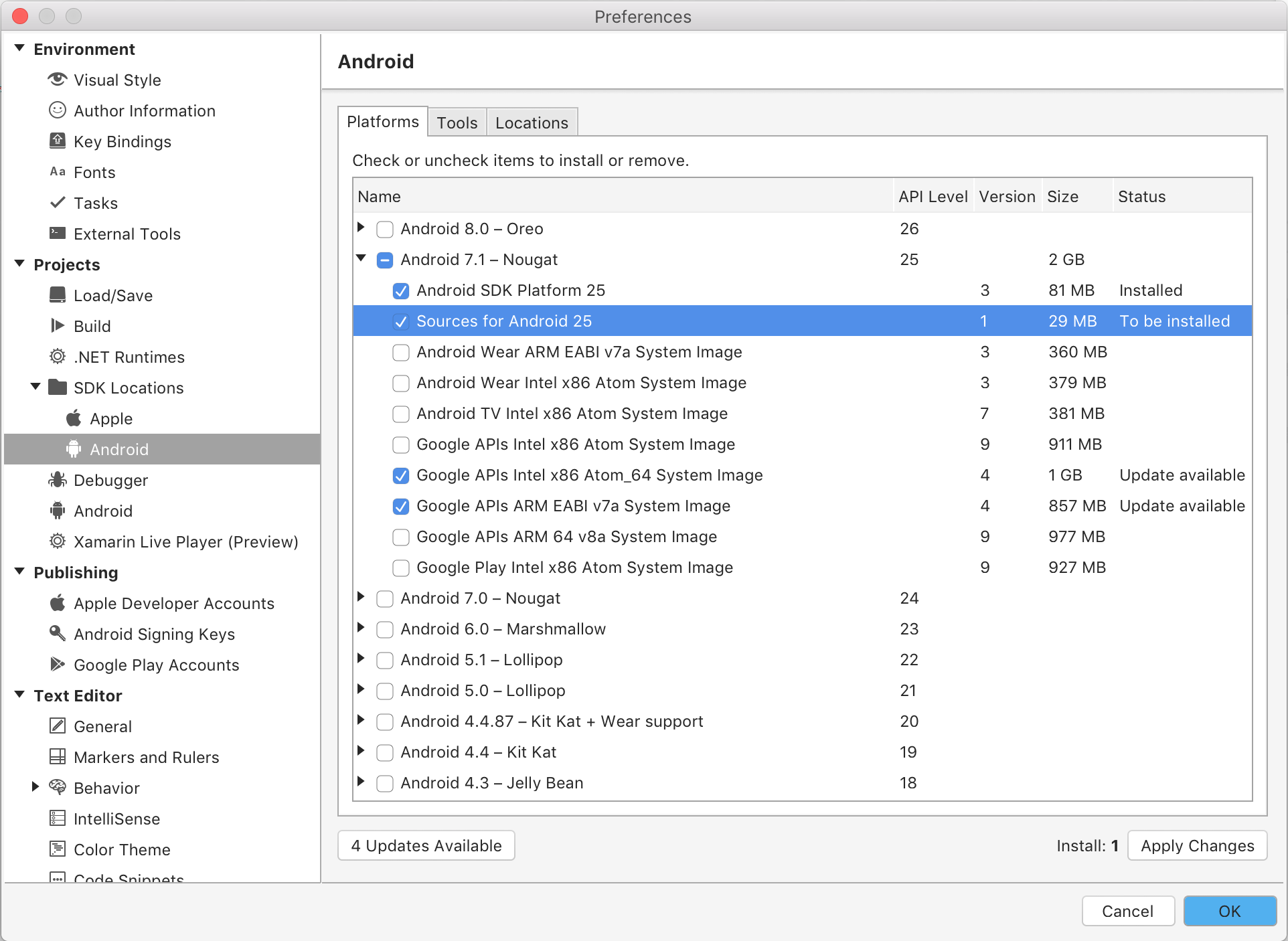Click the Xamarin Live Player gear icon
The image size is (1288, 941).
(x=58, y=541)
